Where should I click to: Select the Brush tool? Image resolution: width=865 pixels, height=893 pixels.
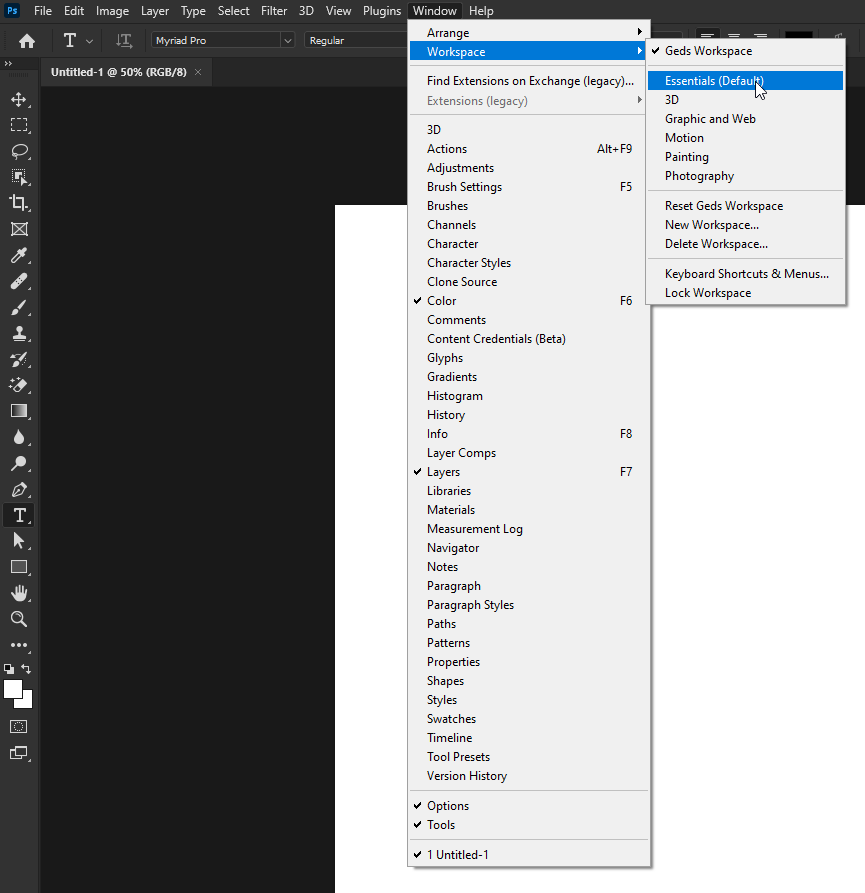19,308
